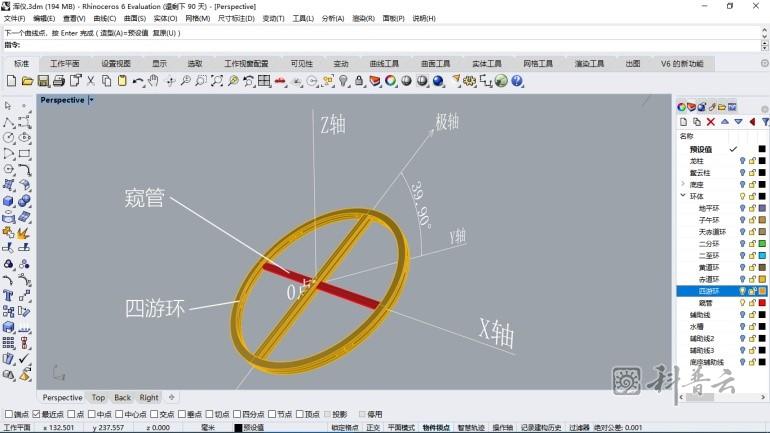Open the 编辑(E) menu

click(x=44, y=18)
